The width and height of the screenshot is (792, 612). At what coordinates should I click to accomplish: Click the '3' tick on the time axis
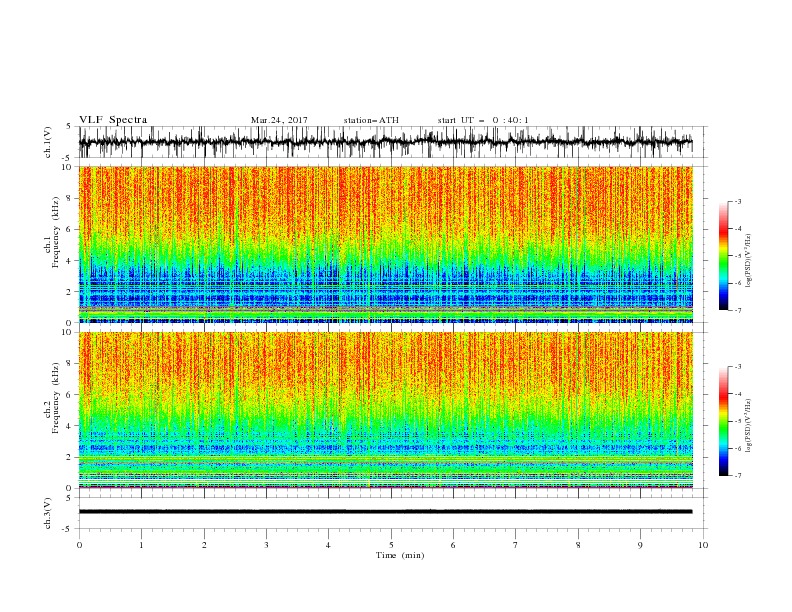266,545
